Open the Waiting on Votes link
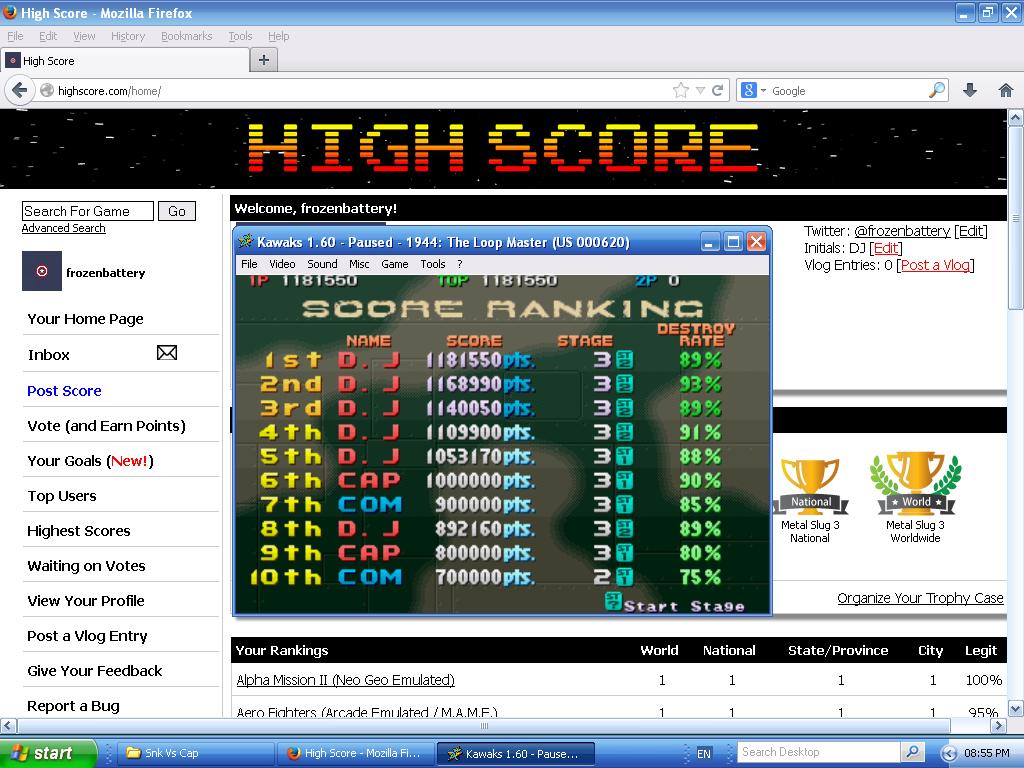 (x=86, y=566)
